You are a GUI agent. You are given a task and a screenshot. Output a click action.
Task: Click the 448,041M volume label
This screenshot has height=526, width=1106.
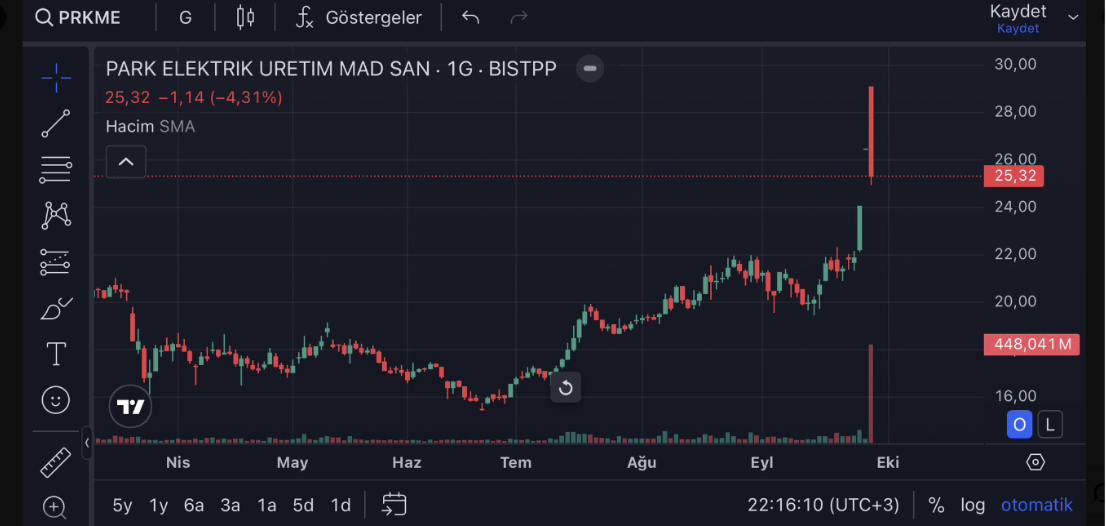pos(1031,344)
